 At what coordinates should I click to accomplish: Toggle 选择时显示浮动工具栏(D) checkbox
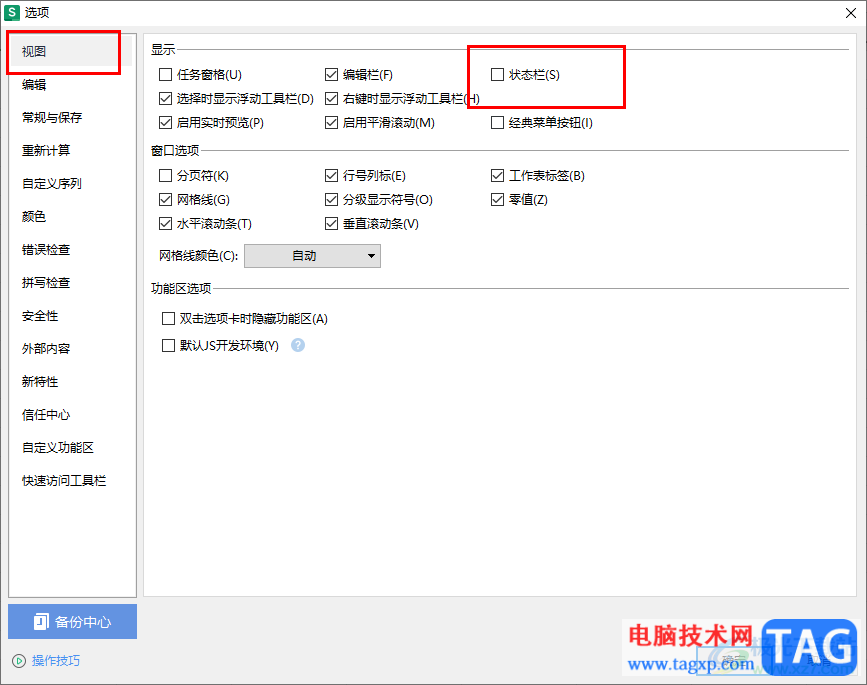coord(165,98)
